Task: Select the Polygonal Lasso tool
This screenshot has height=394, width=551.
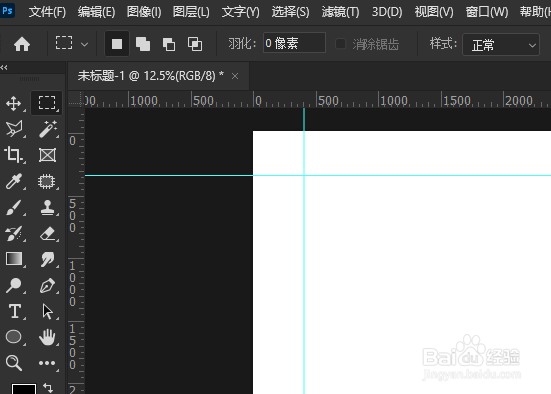Action: click(14, 129)
